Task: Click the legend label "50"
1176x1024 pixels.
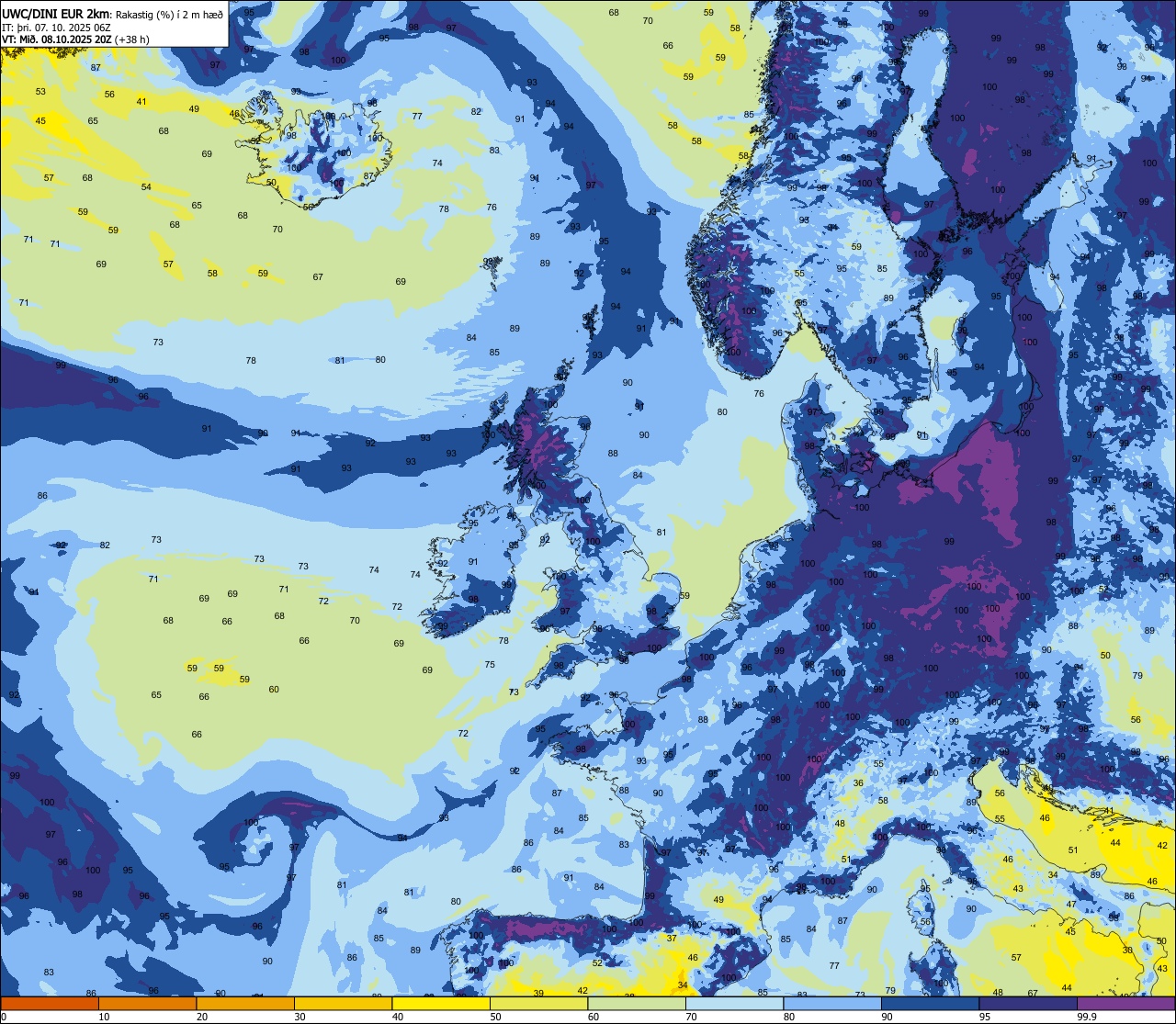Action: [x=495, y=1017]
